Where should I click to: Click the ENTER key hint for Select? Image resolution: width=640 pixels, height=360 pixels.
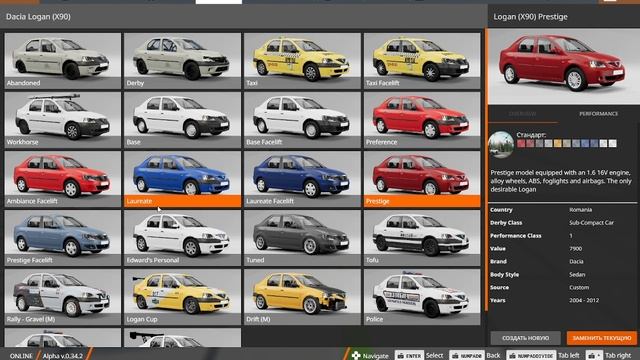[409, 356]
